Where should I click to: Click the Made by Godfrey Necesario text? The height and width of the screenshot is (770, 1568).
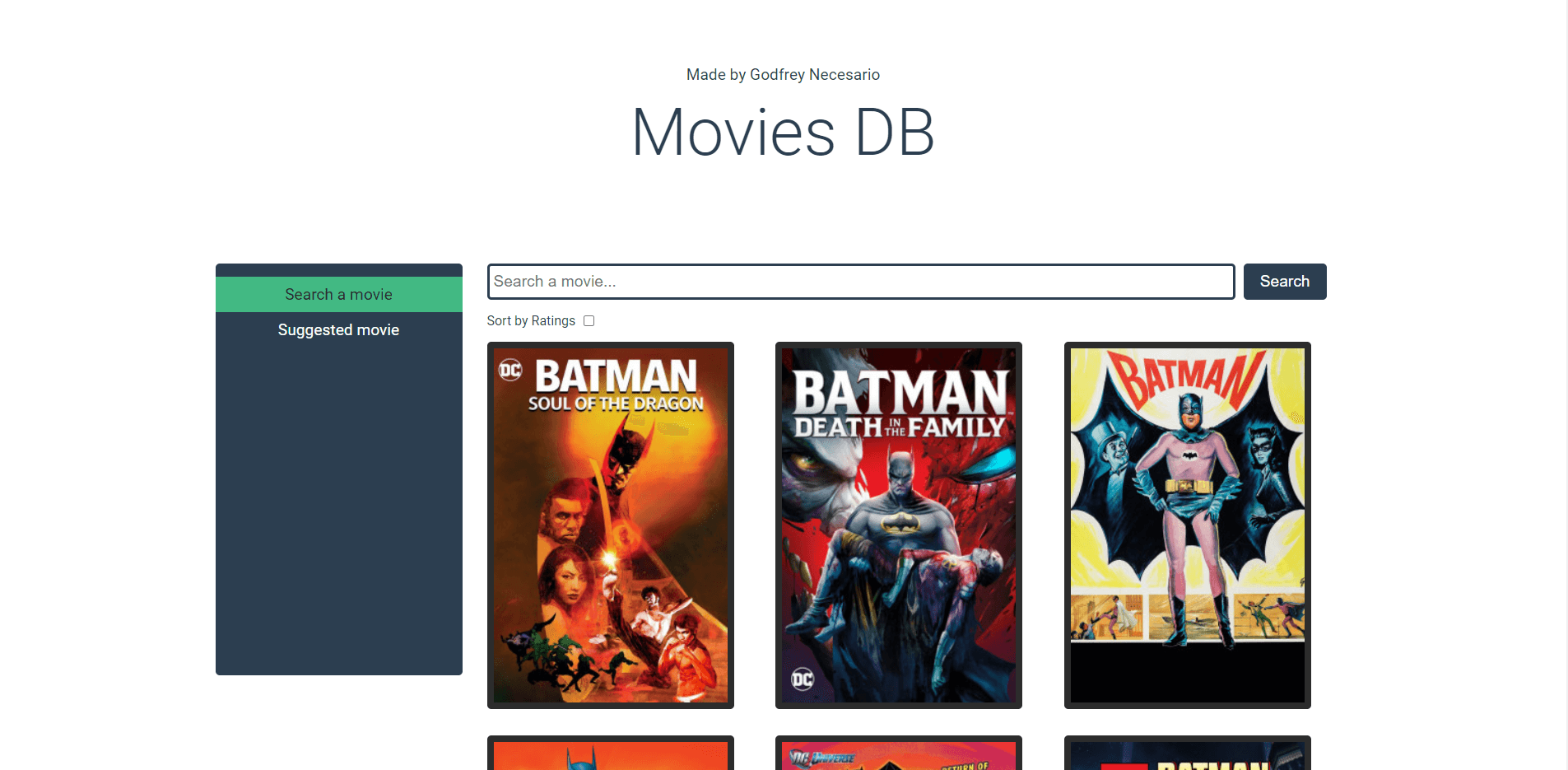(x=784, y=75)
